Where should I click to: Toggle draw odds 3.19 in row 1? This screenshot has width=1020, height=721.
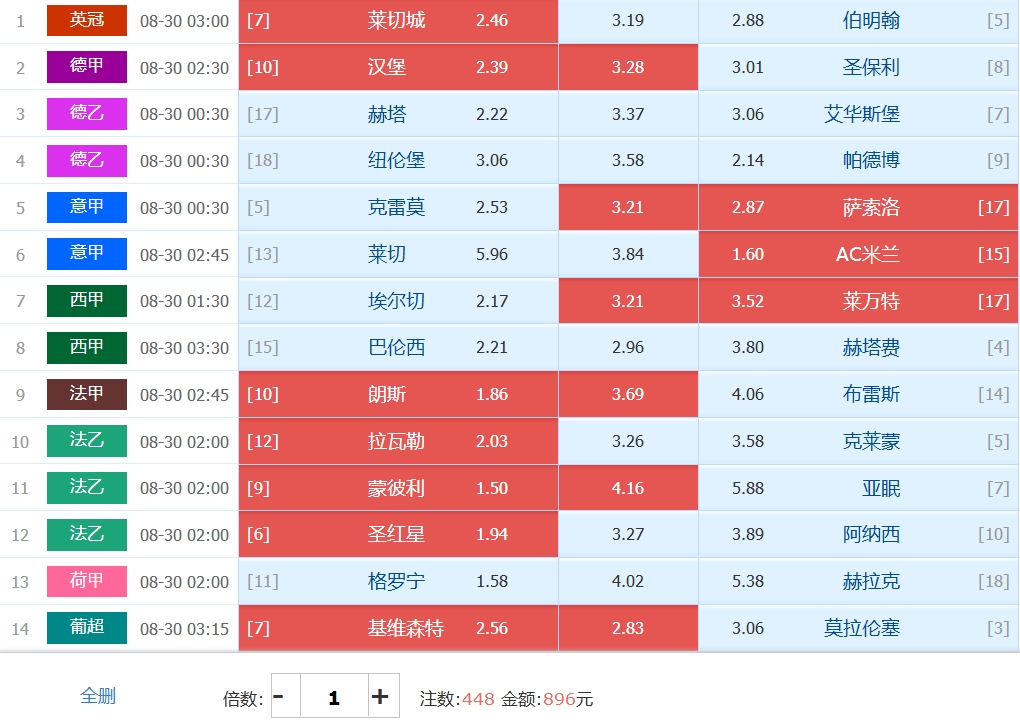coord(628,21)
